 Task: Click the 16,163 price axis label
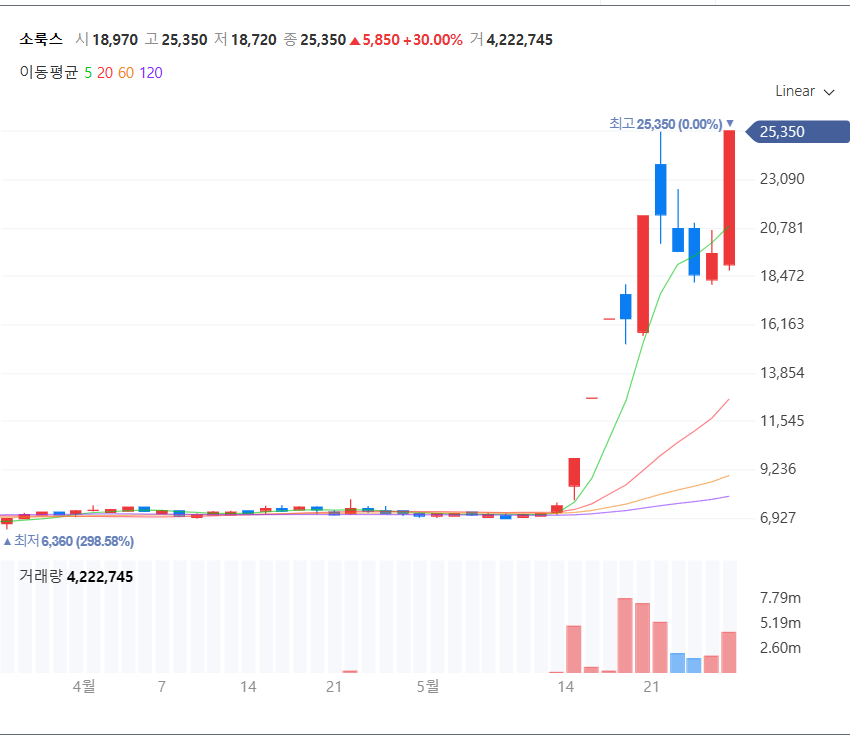[x=782, y=324]
